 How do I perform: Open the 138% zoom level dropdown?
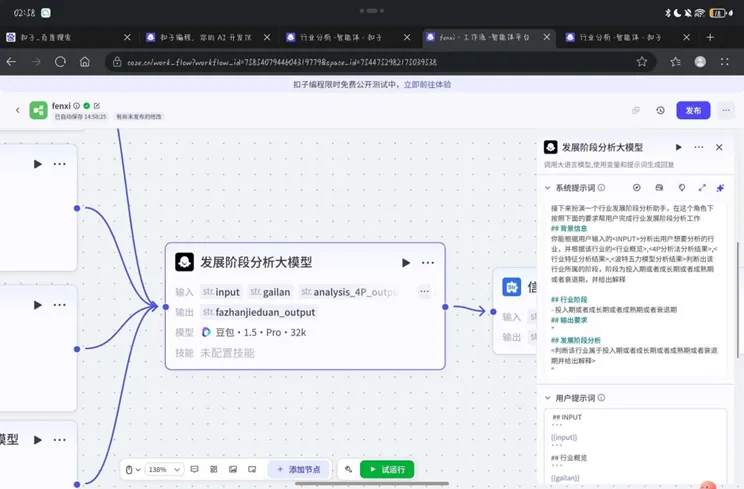pos(164,470)
